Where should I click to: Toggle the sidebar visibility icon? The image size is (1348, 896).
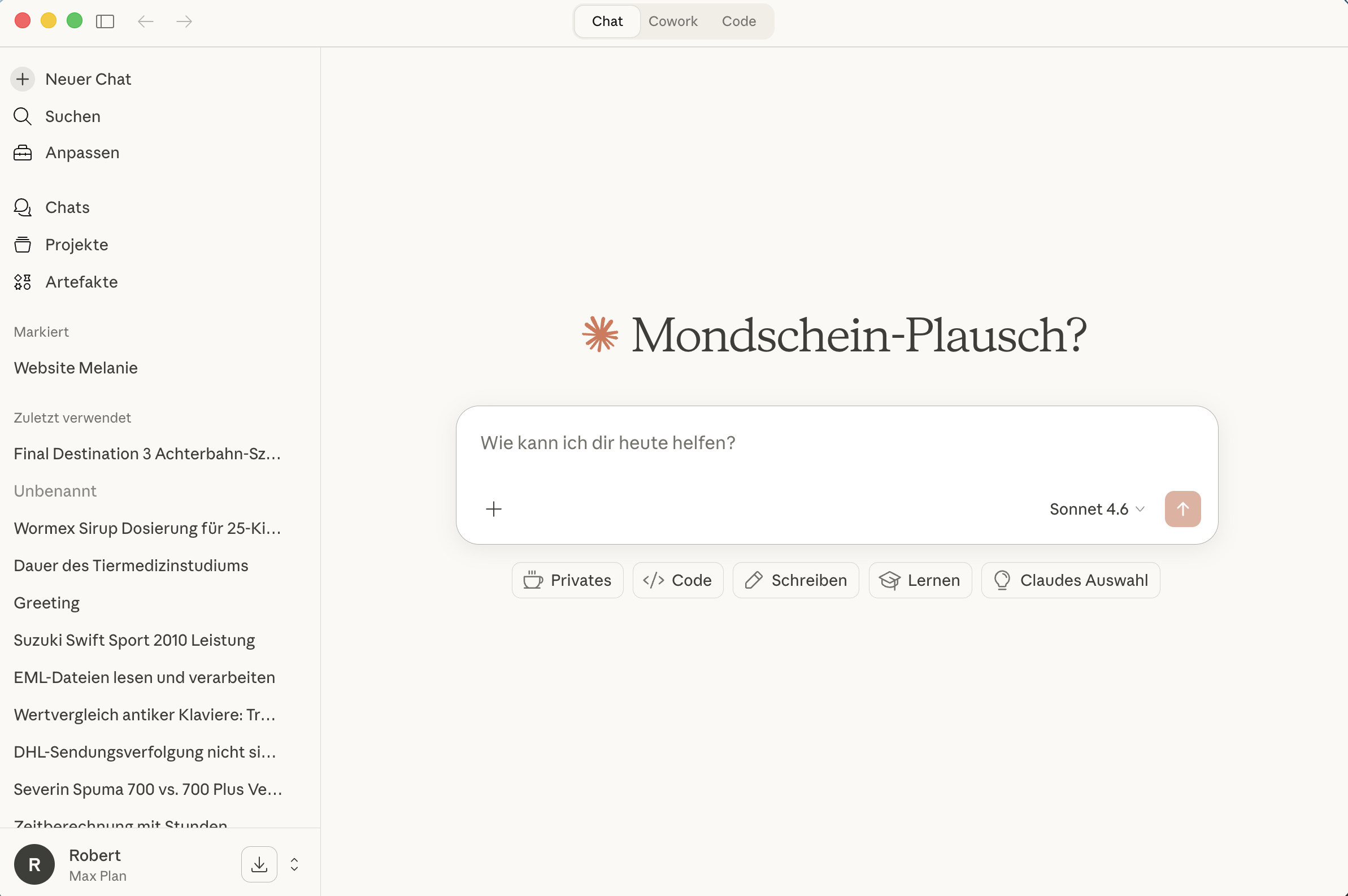pos(106,21)
